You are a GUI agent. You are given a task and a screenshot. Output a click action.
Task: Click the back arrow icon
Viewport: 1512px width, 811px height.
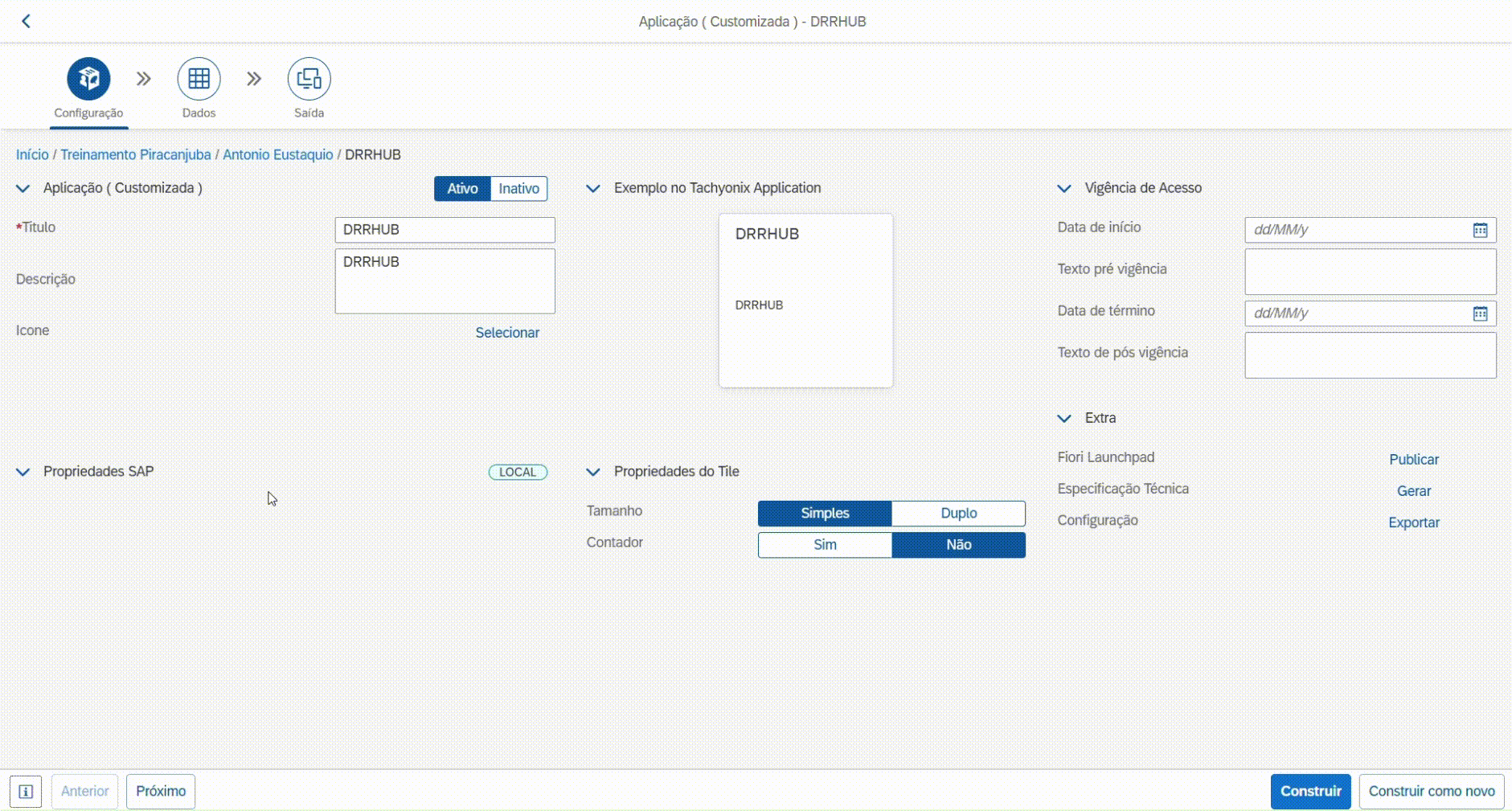26,21
